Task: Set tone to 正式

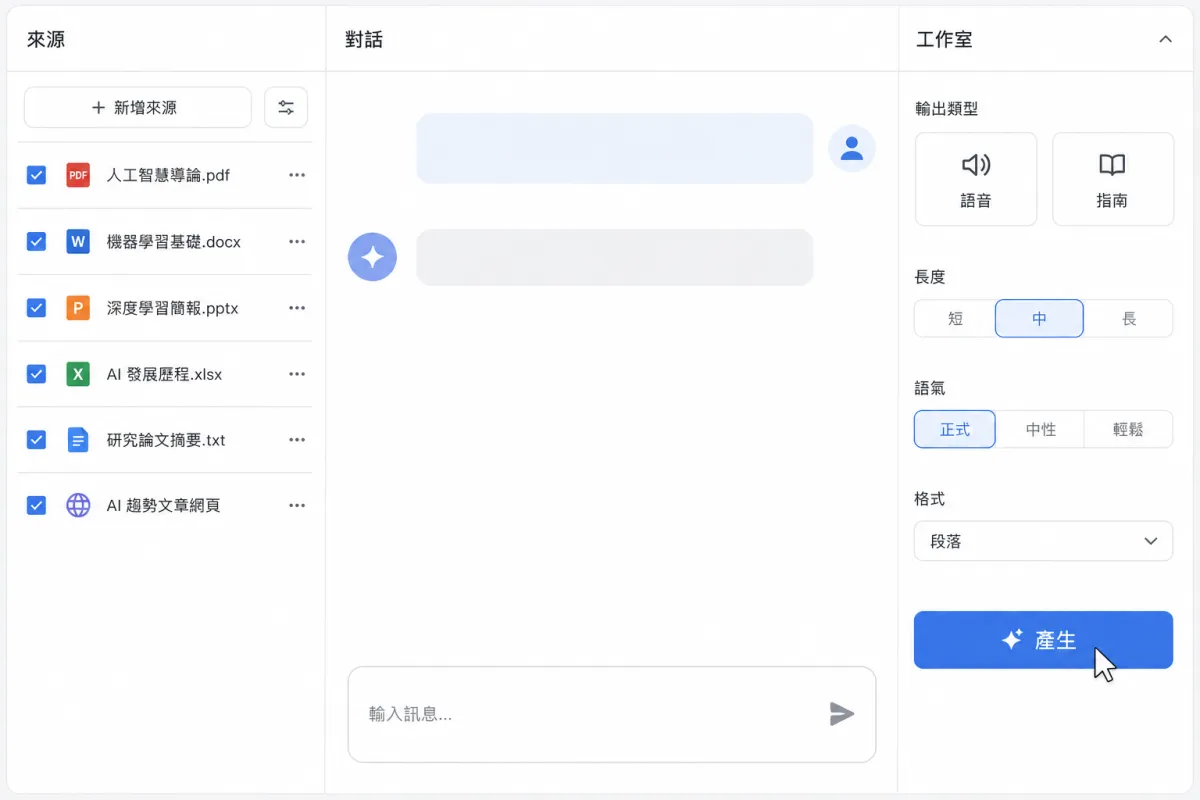Action: (955, 429)
